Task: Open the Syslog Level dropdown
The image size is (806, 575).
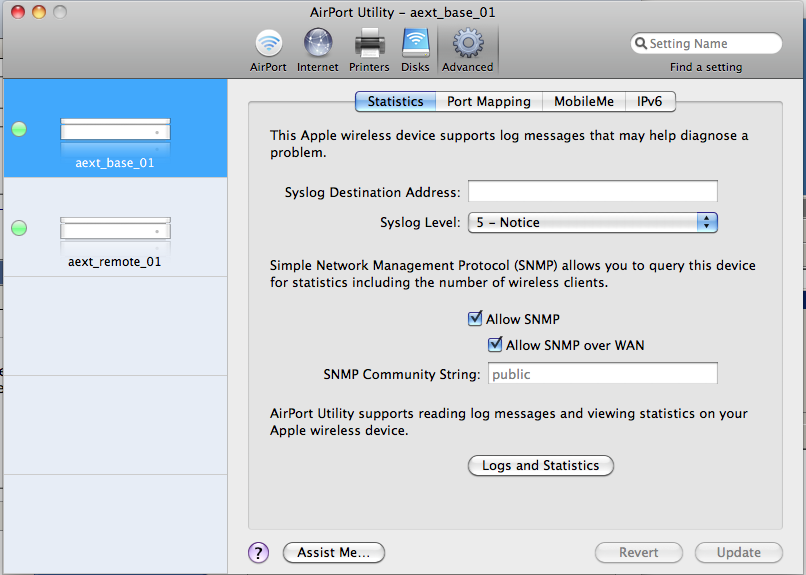Action: click(x=593, y=222)
